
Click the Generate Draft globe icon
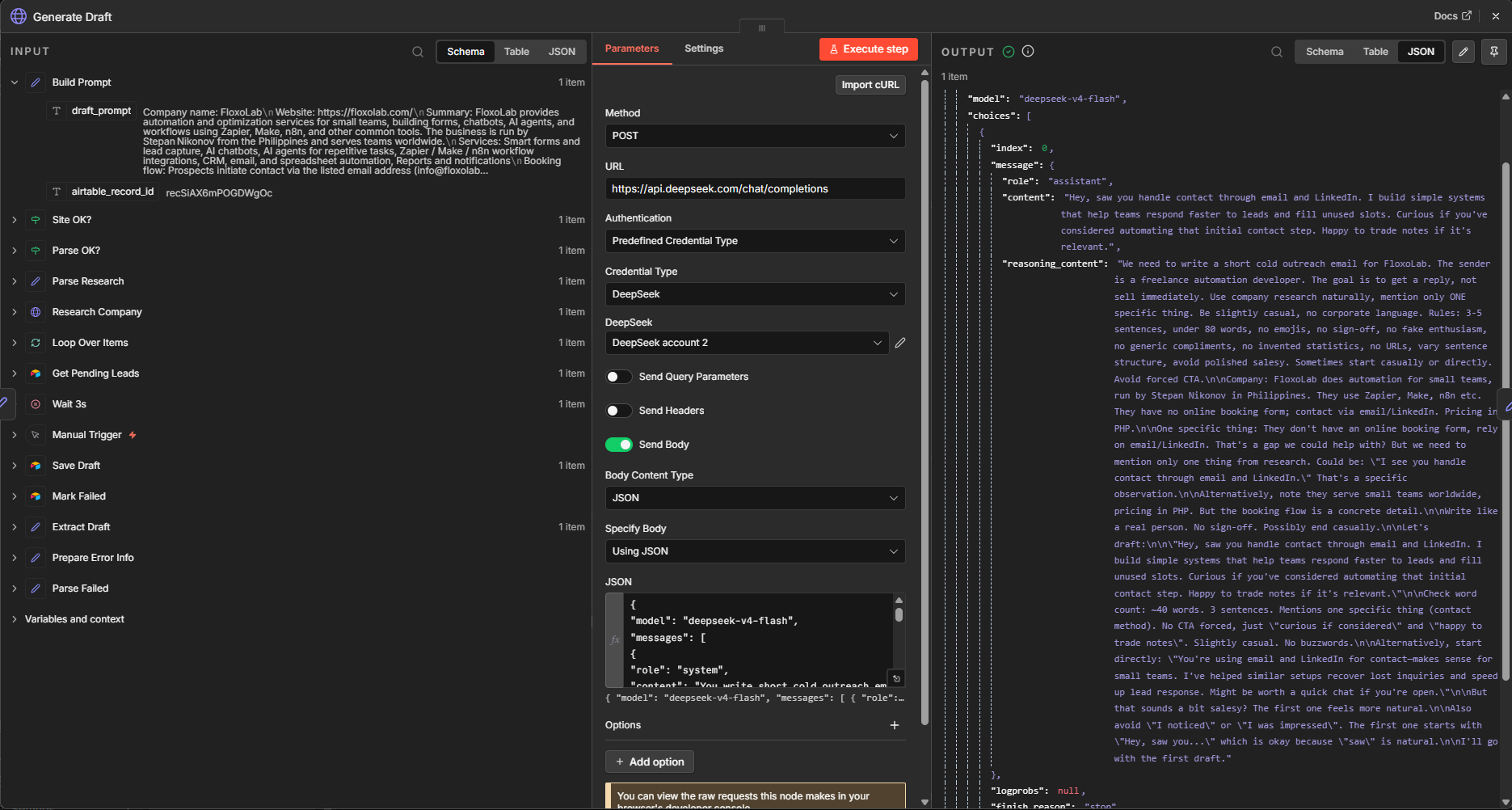(x=18, y=16)
